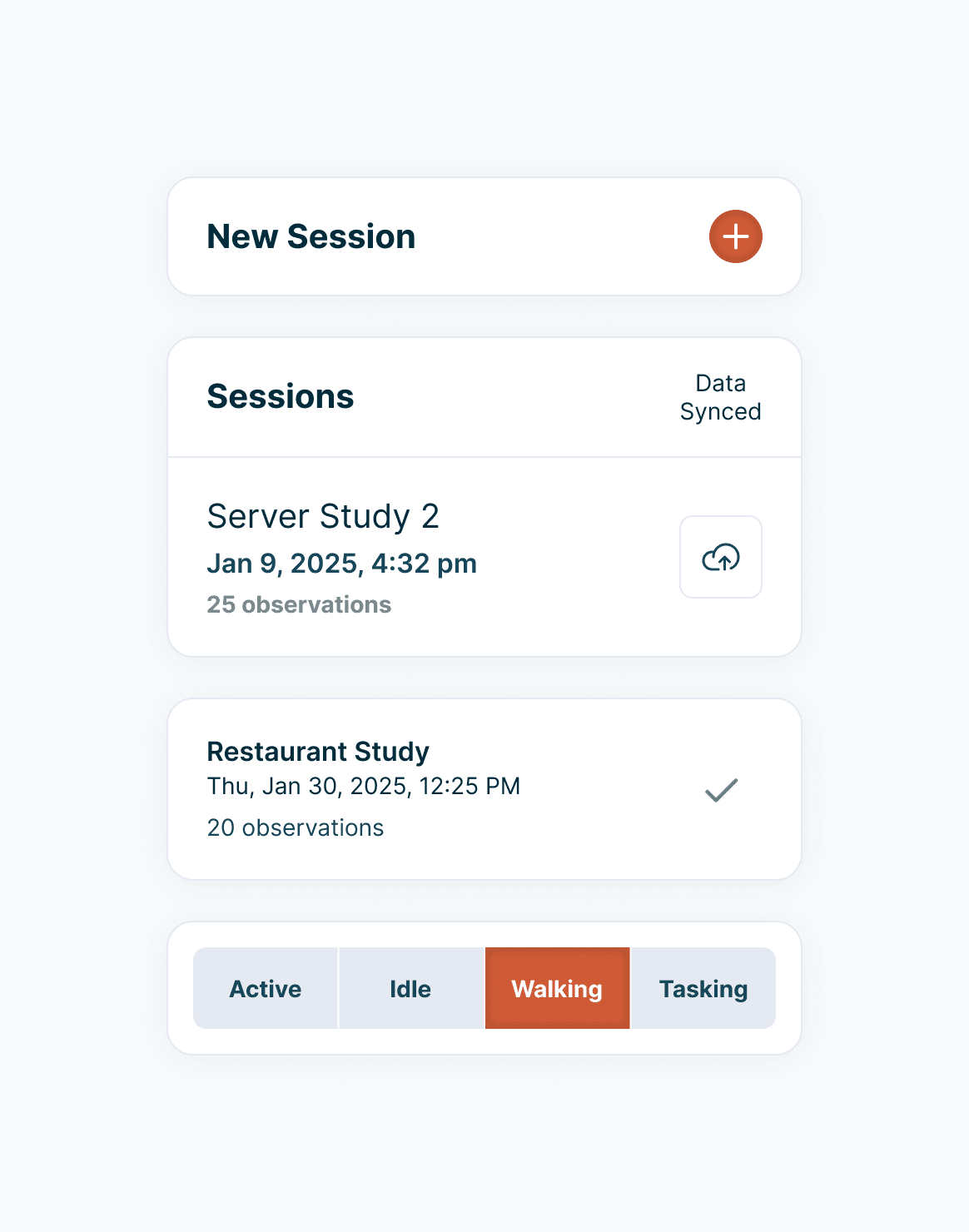Open the Server Study 2 title
This screenshot has width=969, height=1232.
[323, 516]
